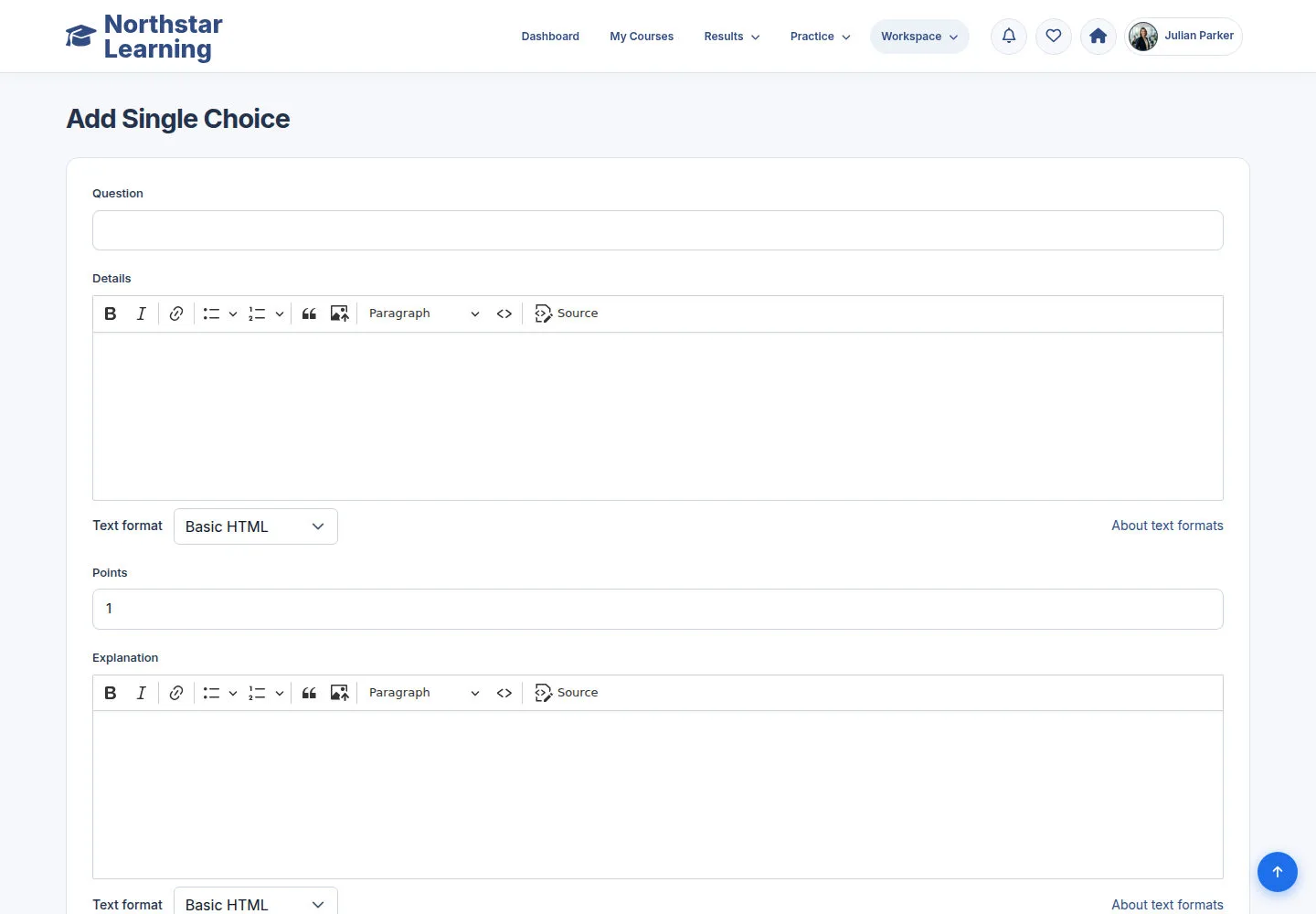This screenshot has height=914, width=1316.
Task: Open the Explanation Text format dropdown
Action: (256, 901)
